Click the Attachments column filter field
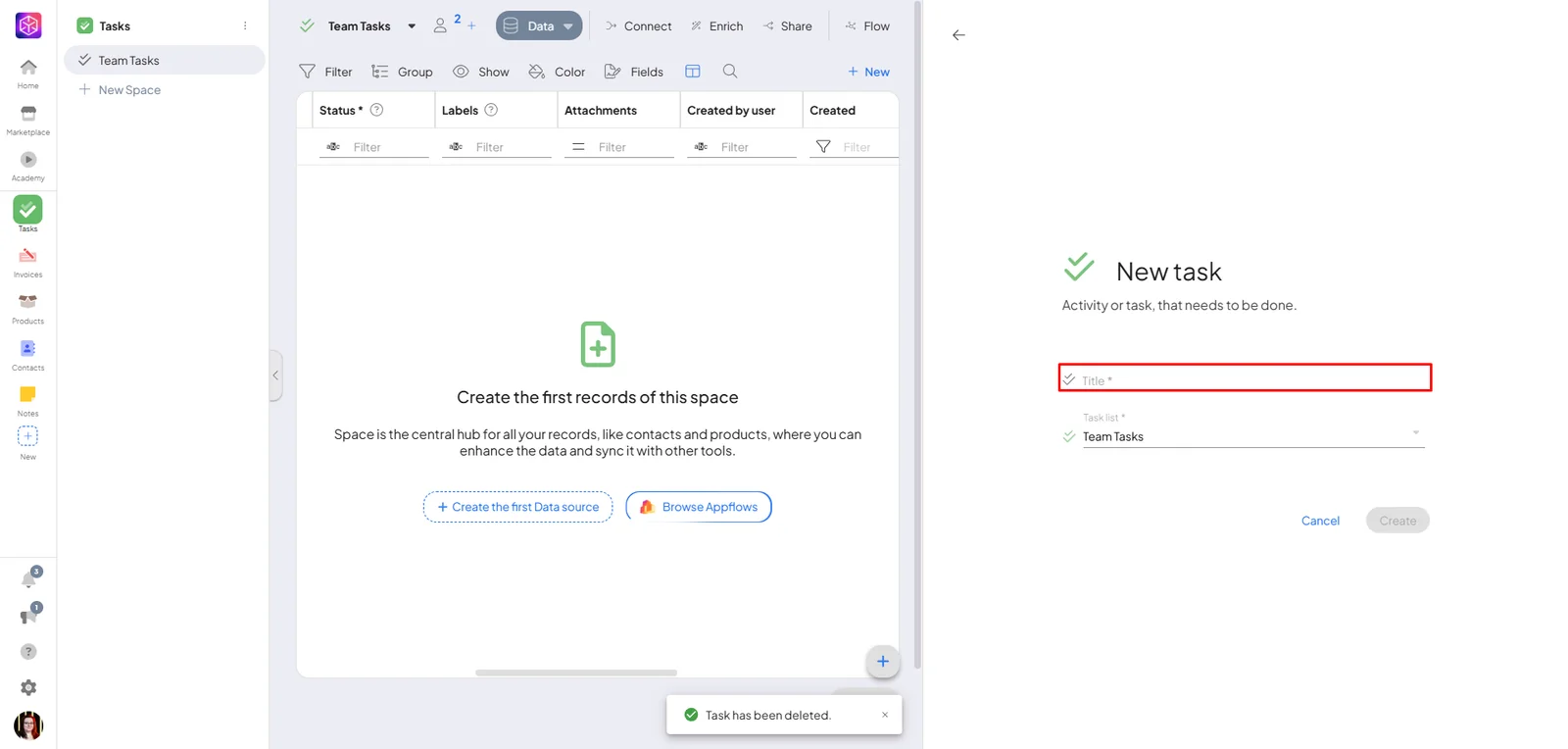Image resolution: width=1568 pixels, height=749 pixels. 619,147
